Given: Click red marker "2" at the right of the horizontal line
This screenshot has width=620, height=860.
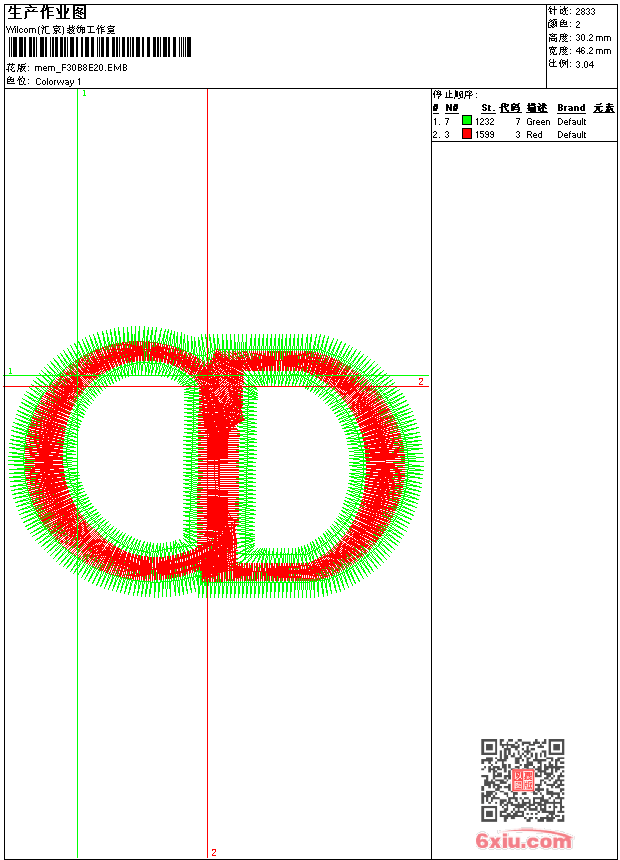Looking at the screenshot, I should 421,381.
